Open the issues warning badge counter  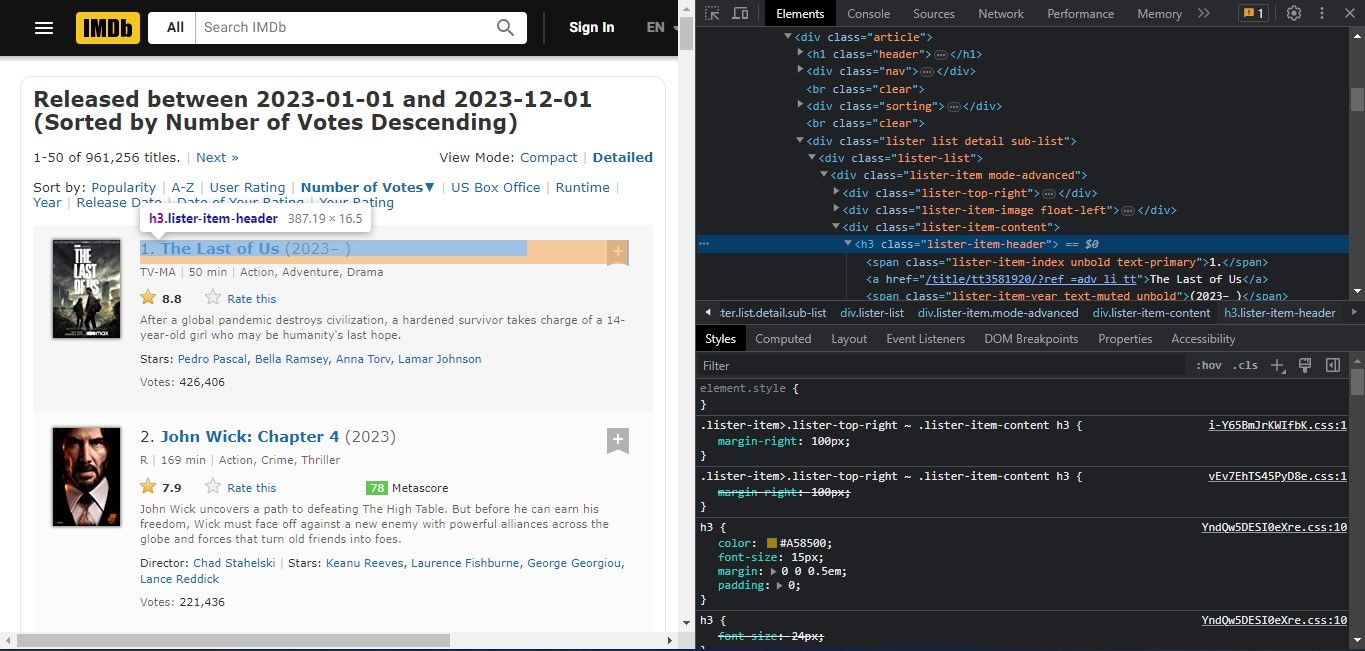pyautogui.click(x=1253, y=13)
